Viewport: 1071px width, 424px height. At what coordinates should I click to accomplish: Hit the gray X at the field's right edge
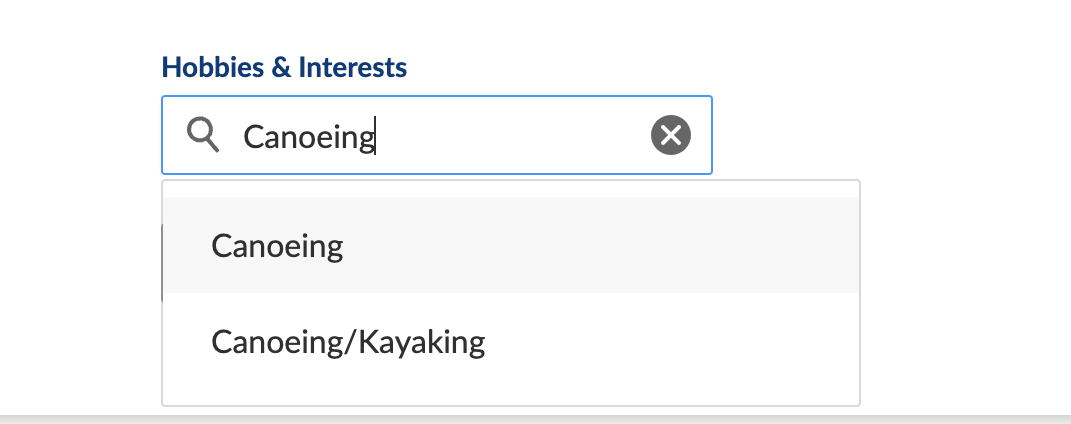pyautogui.click(x=671, y=135)
